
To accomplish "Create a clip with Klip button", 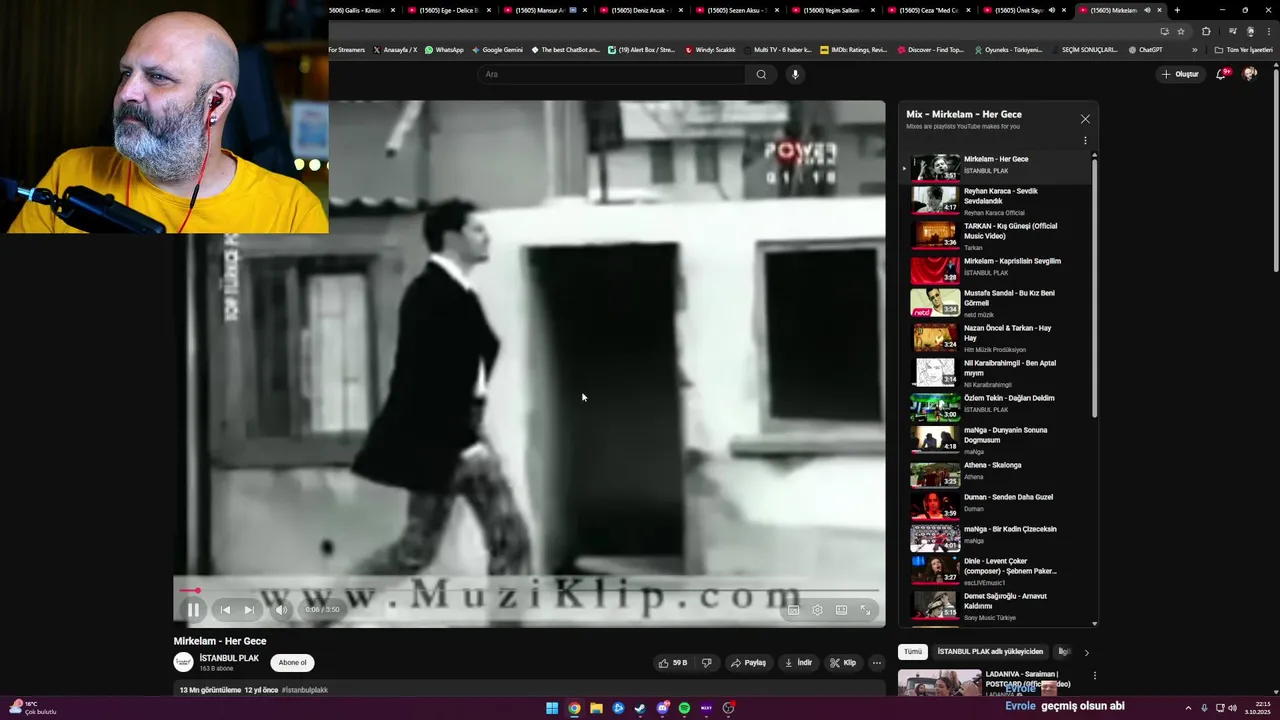I will pyautogui.click(x=843, y=663).
